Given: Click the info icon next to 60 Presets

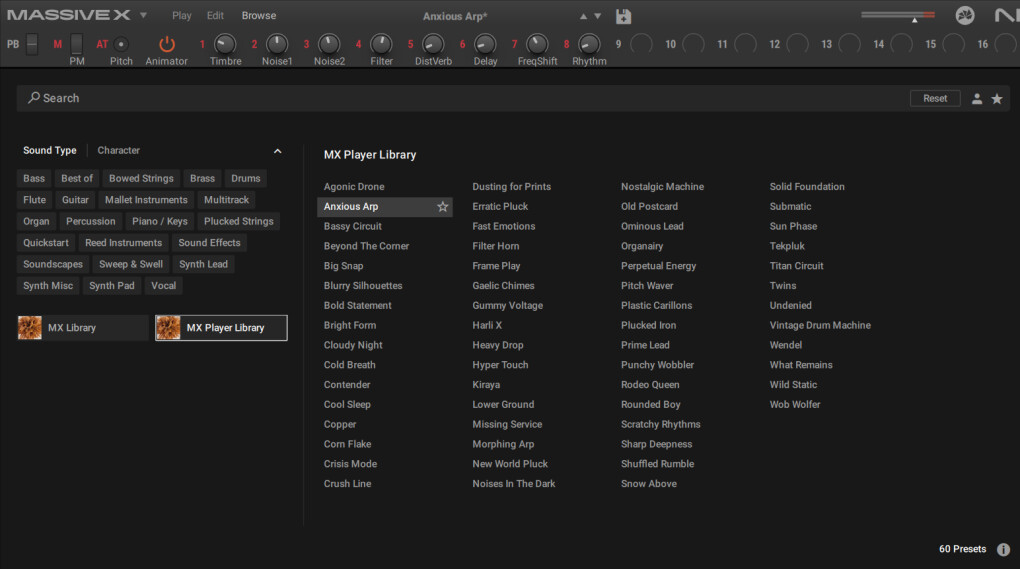Looking at the screenshot, I should point(1003,549).
